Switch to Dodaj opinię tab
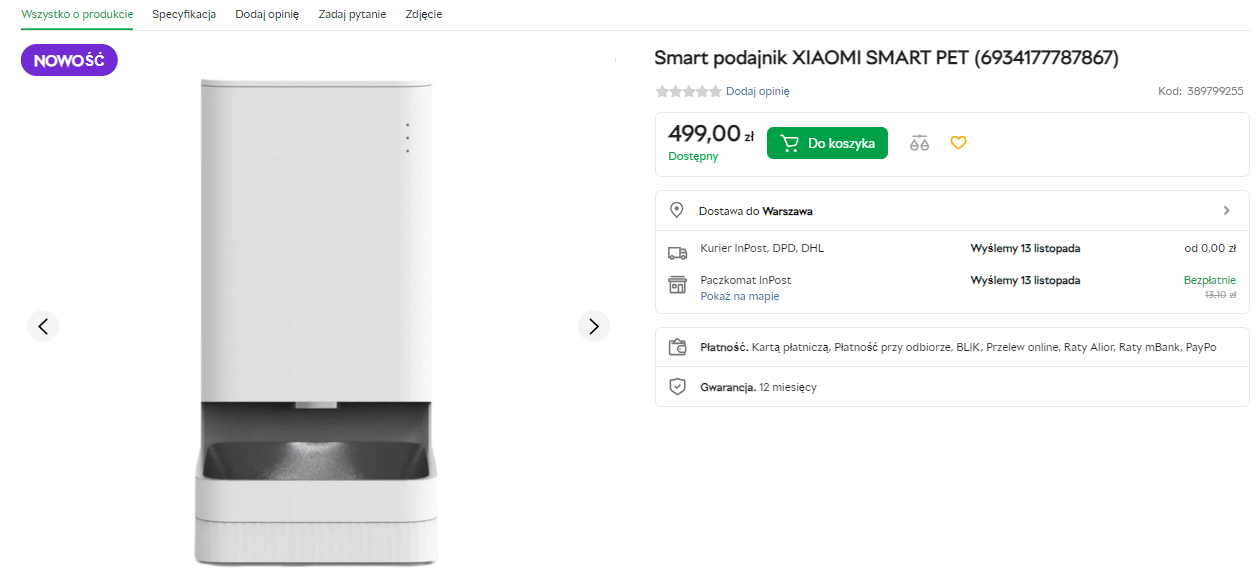This screenshot has height=579, width=1260. (267, 14)
